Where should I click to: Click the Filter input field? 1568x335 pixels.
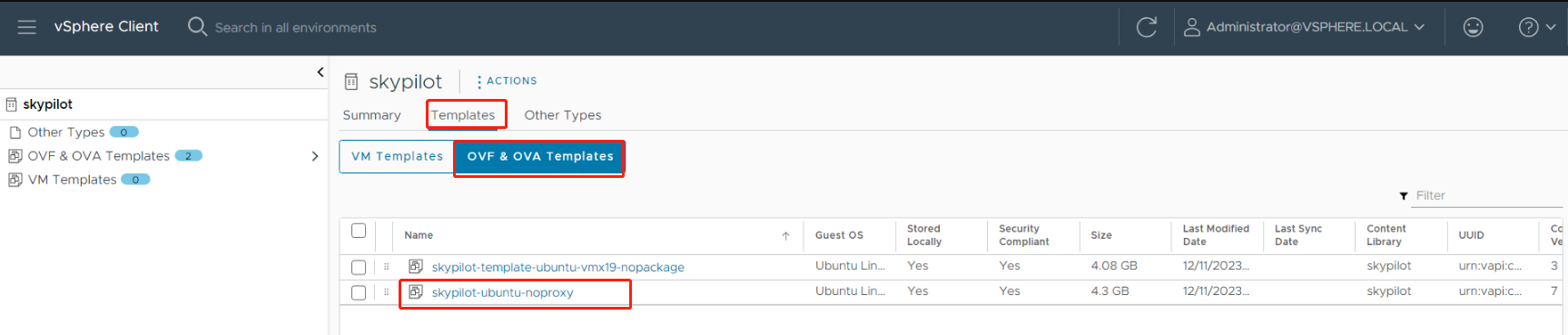[1487, 196]
